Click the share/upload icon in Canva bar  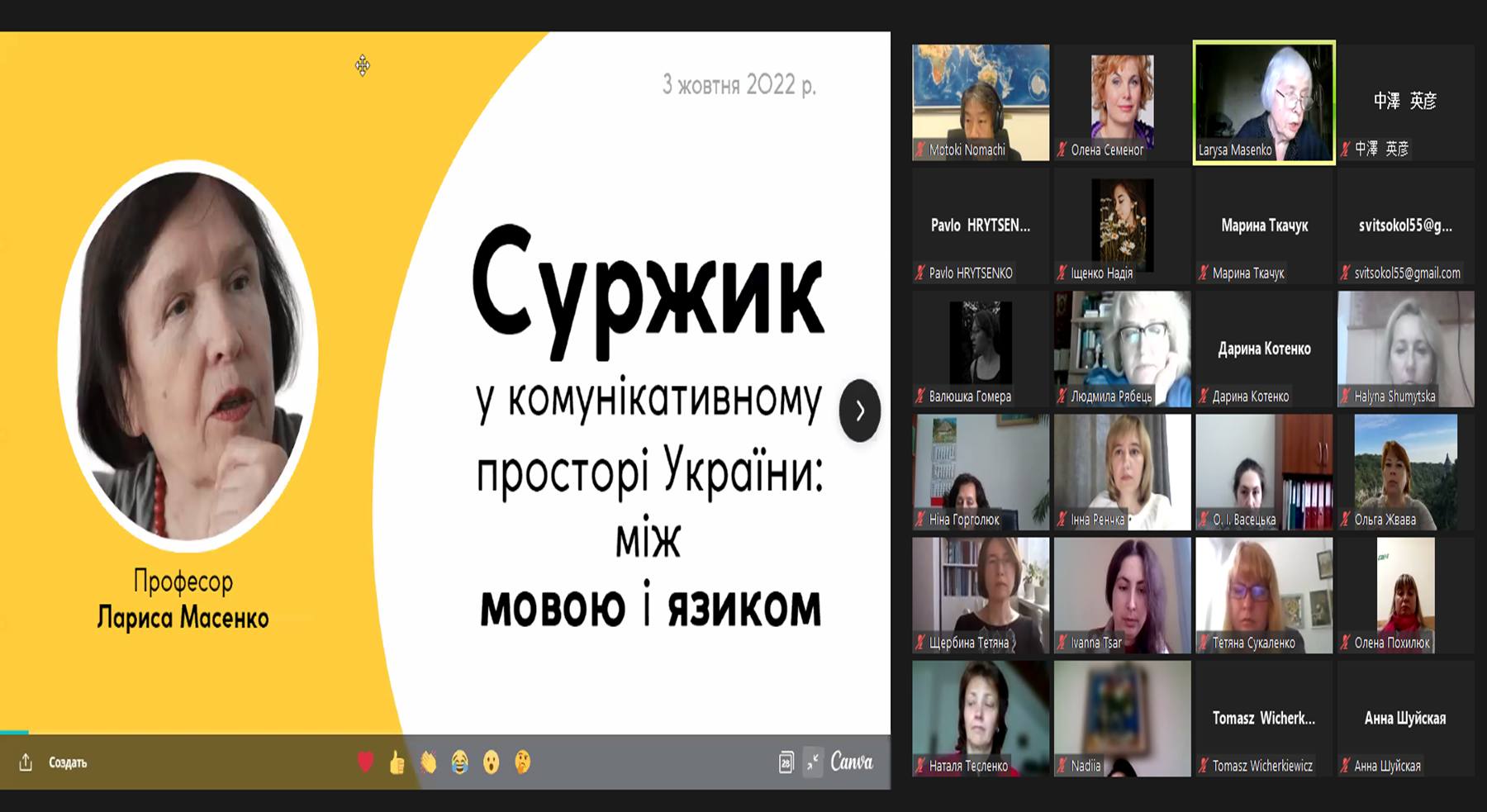coord(26,762)
